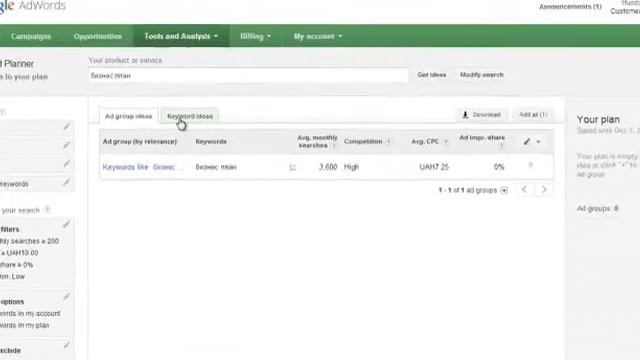This screenshot has height=360, width=640.
Task: Click help icon next to your search
Action: 47,210
